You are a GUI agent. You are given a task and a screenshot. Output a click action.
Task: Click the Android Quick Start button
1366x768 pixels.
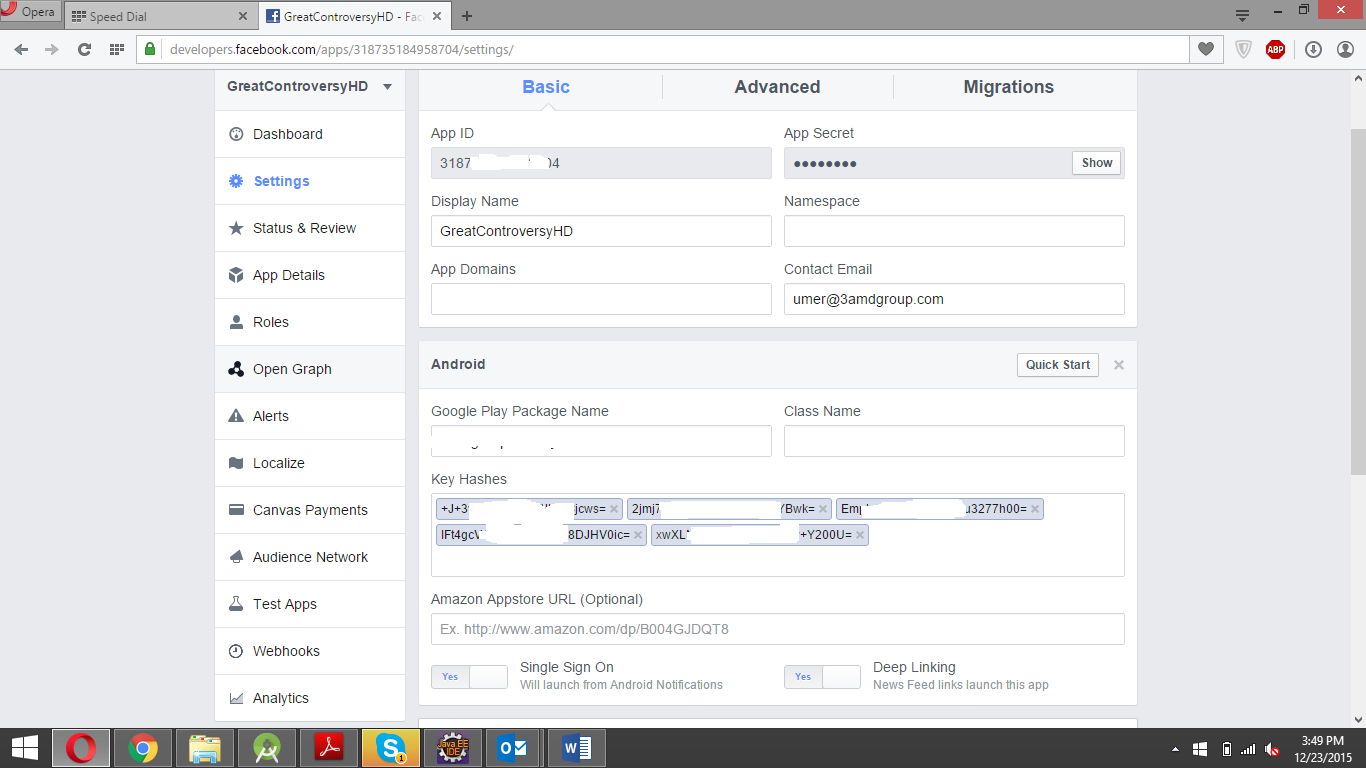1057,365
